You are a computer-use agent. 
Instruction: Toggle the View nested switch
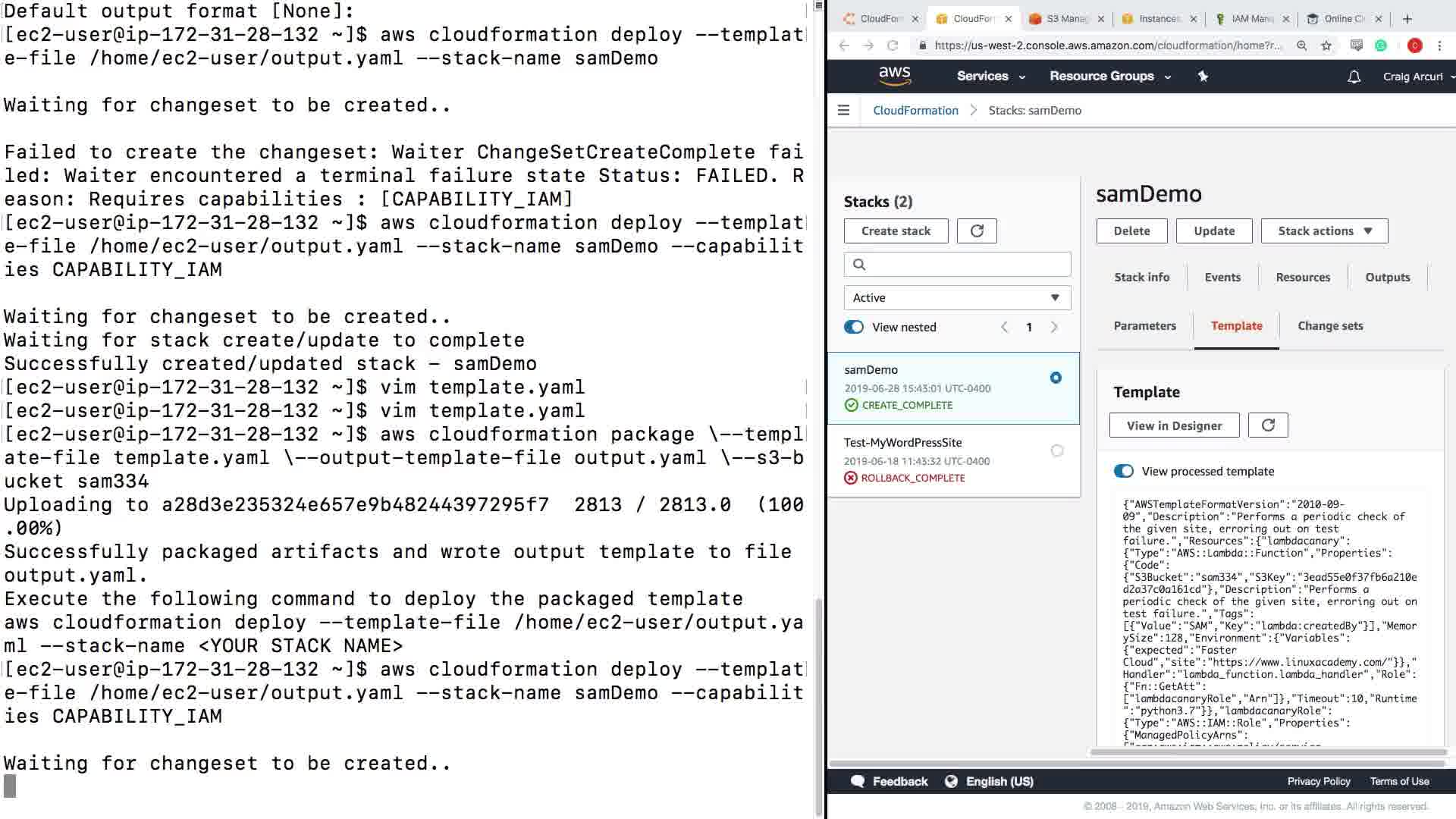pos(854,327)
